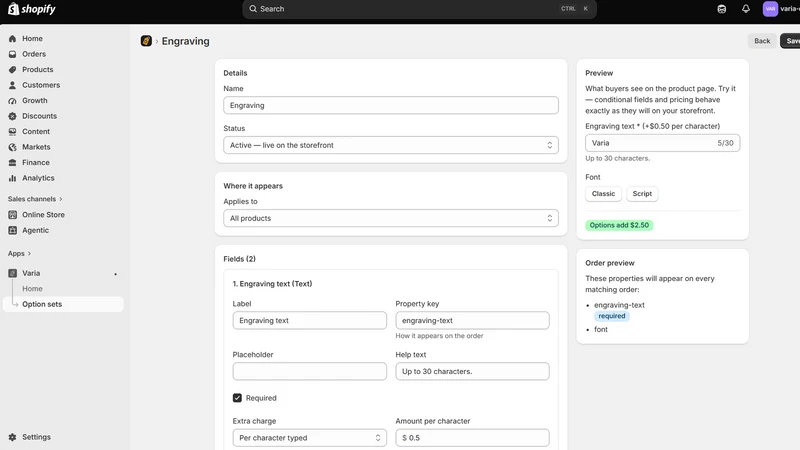Screen dimensions: 800x450
Task: Click the Shopify logo
Action: [x=32, y=9]
